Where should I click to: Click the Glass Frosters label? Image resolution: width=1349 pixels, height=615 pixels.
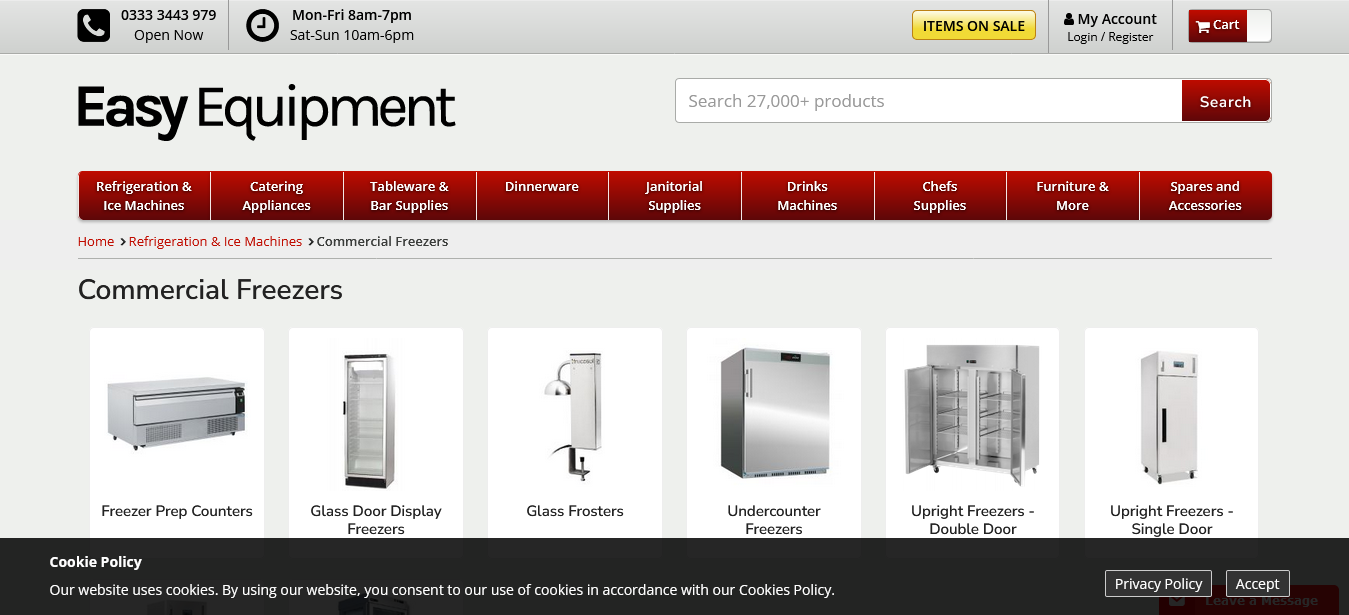point(575,511)
